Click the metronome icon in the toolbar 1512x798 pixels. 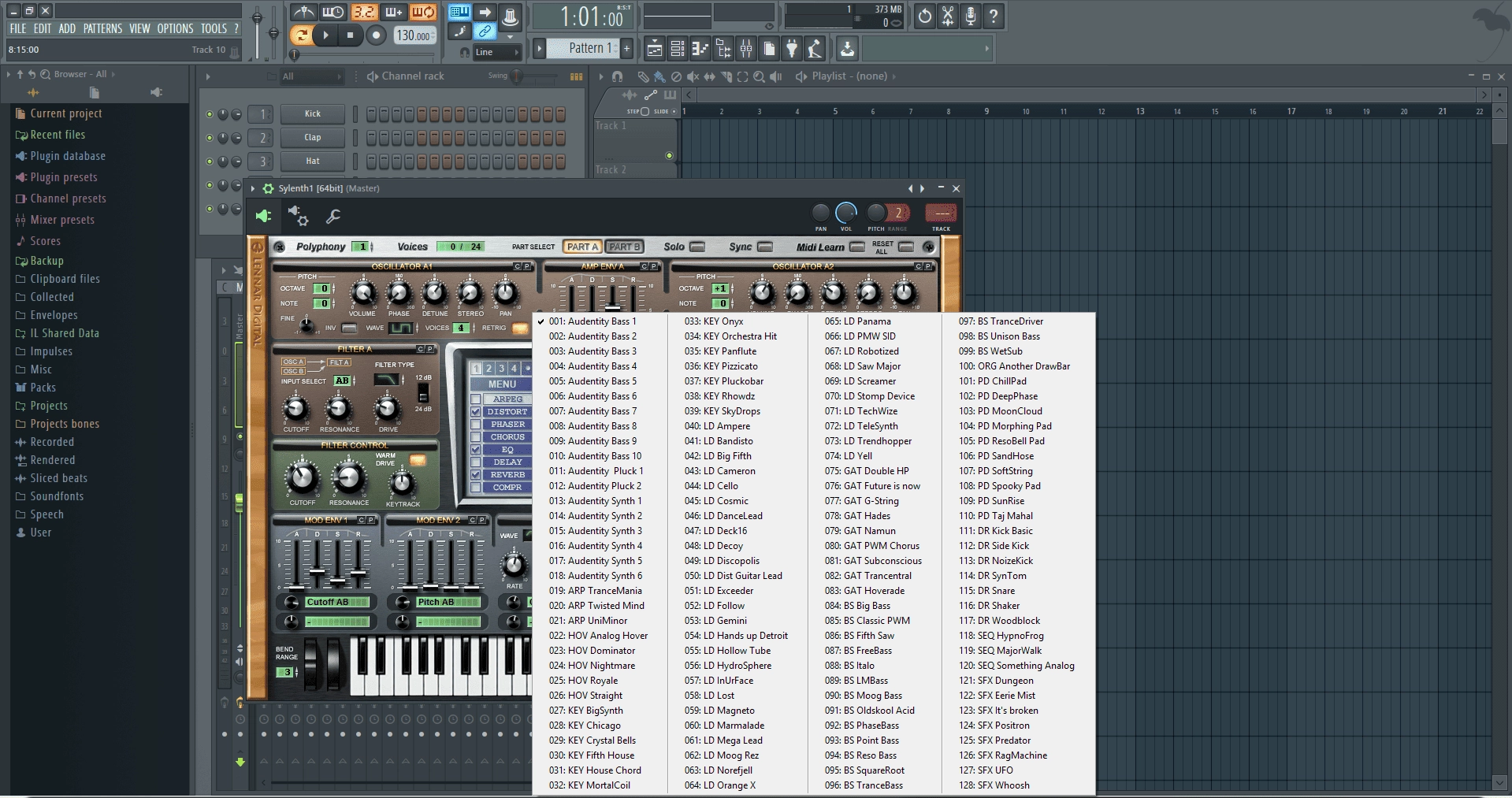(x=303, y=12)
